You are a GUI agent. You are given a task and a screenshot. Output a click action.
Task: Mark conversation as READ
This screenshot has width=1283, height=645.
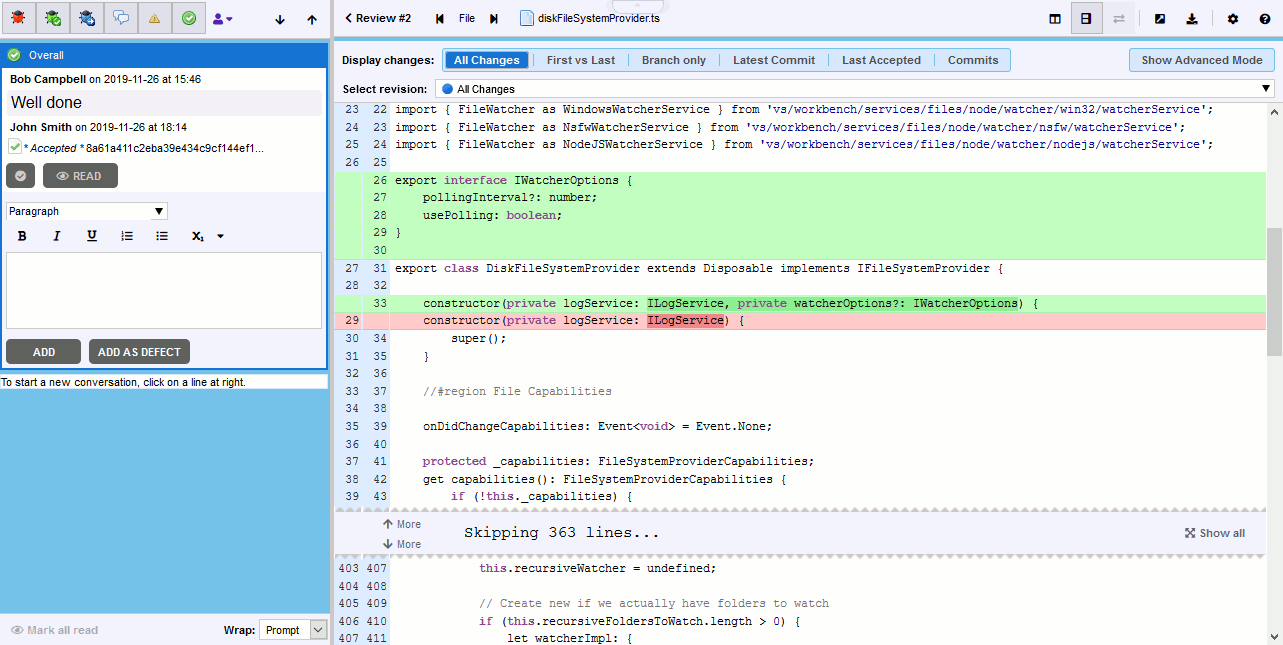[x=80, y=176]
